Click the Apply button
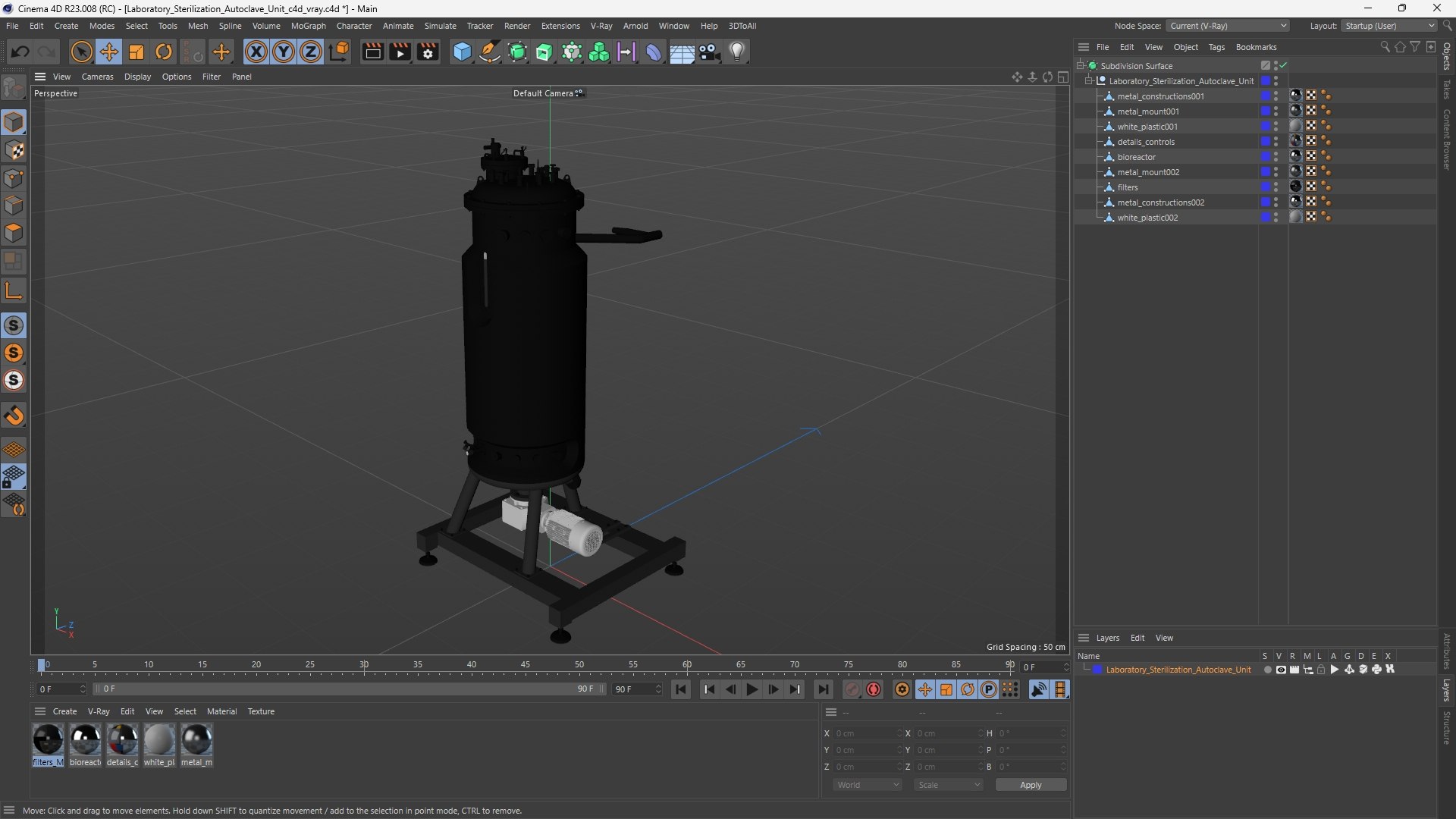 (1031, 785)
